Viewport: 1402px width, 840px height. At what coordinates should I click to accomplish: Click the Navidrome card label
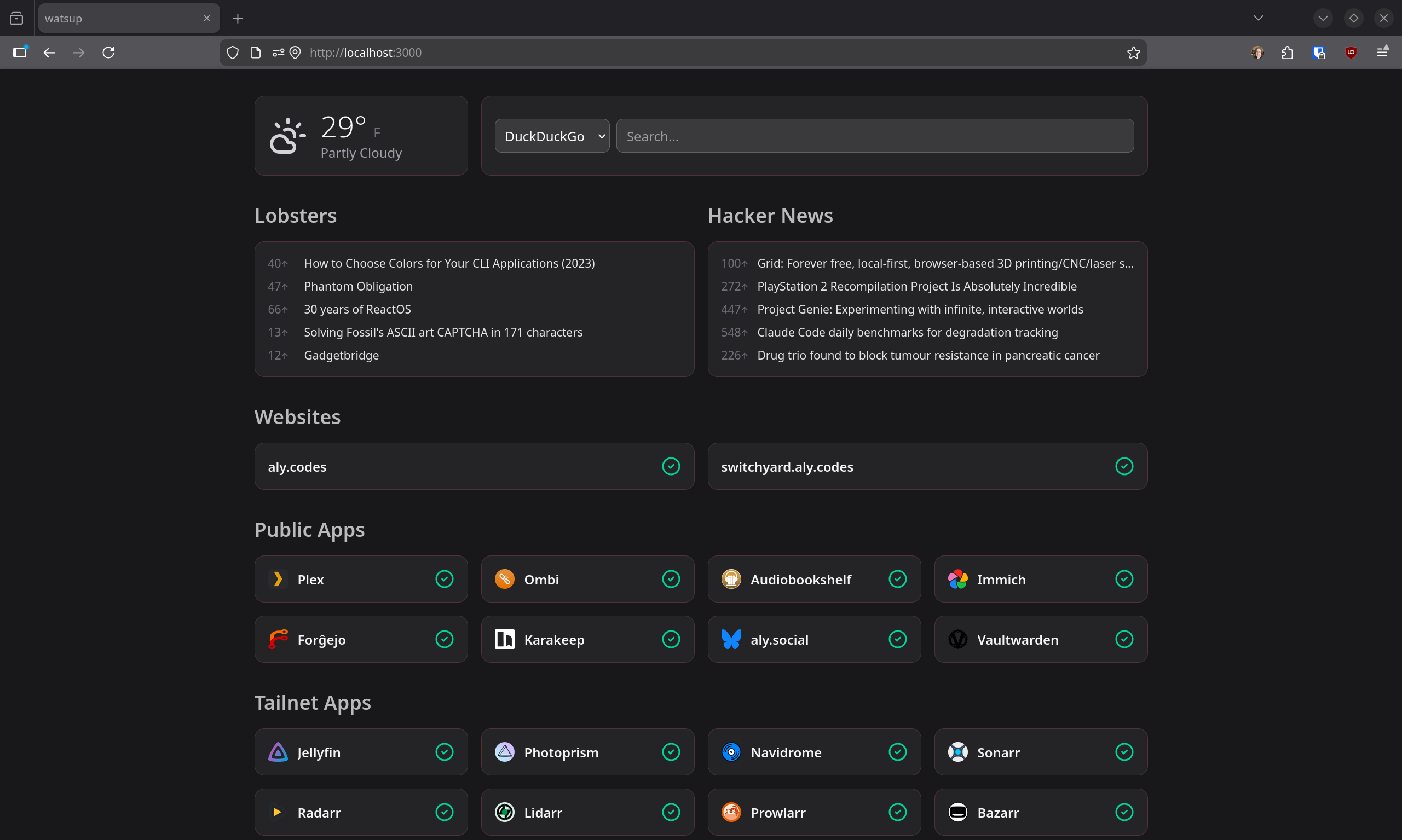(x=786, y=752)
